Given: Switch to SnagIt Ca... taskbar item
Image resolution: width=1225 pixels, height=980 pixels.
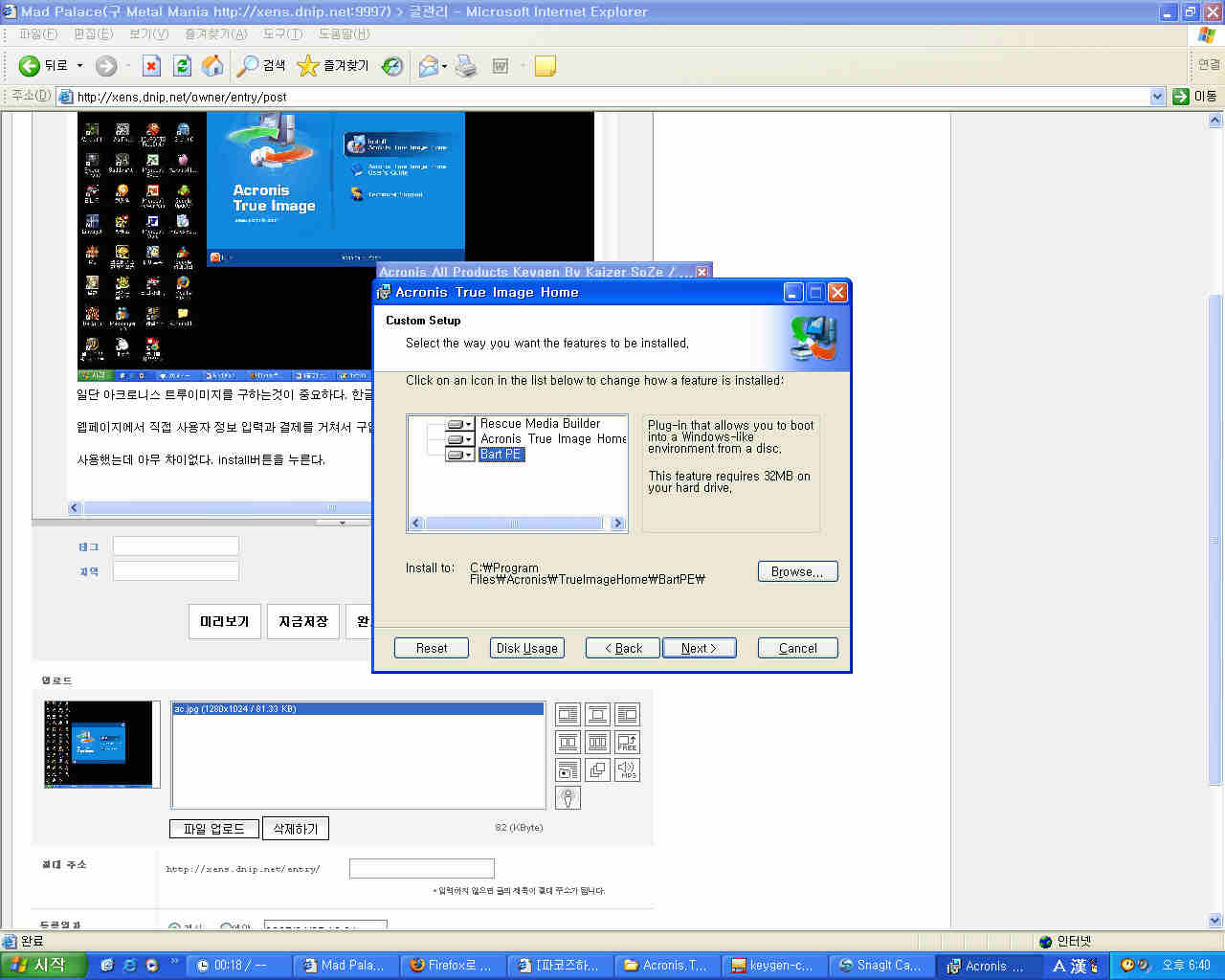Looking at the screenshot, I should tap(880, 966).
